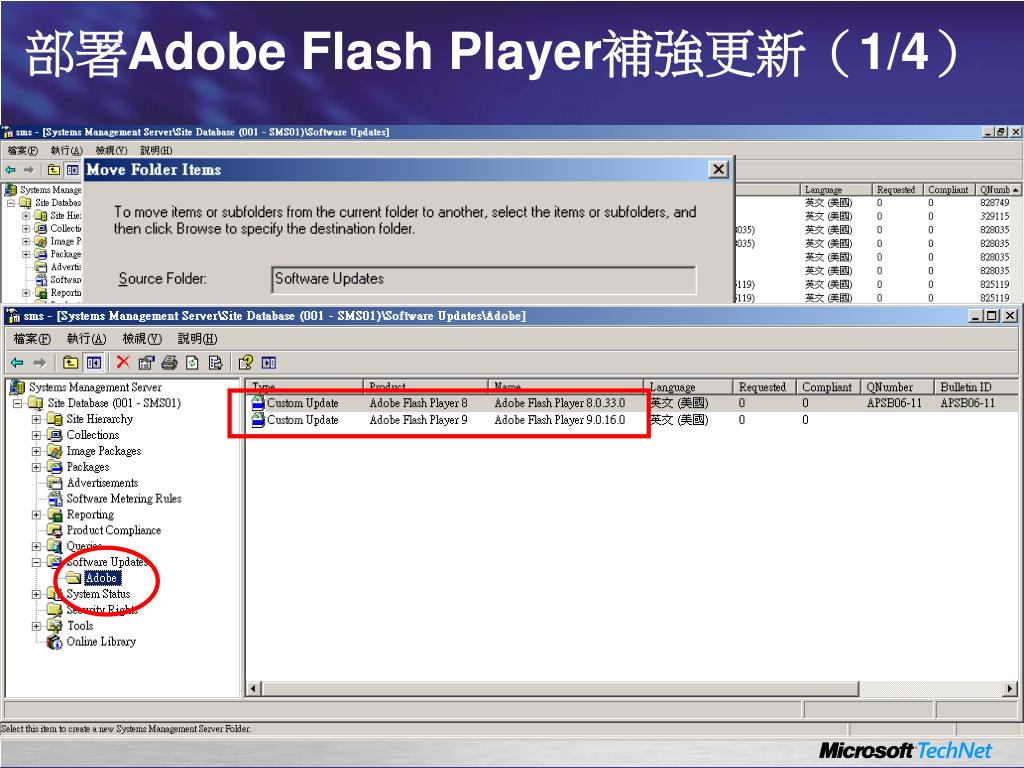Expand the Tools tree node
Viewport: 1024px width, 768px height.
coord(37,626)
